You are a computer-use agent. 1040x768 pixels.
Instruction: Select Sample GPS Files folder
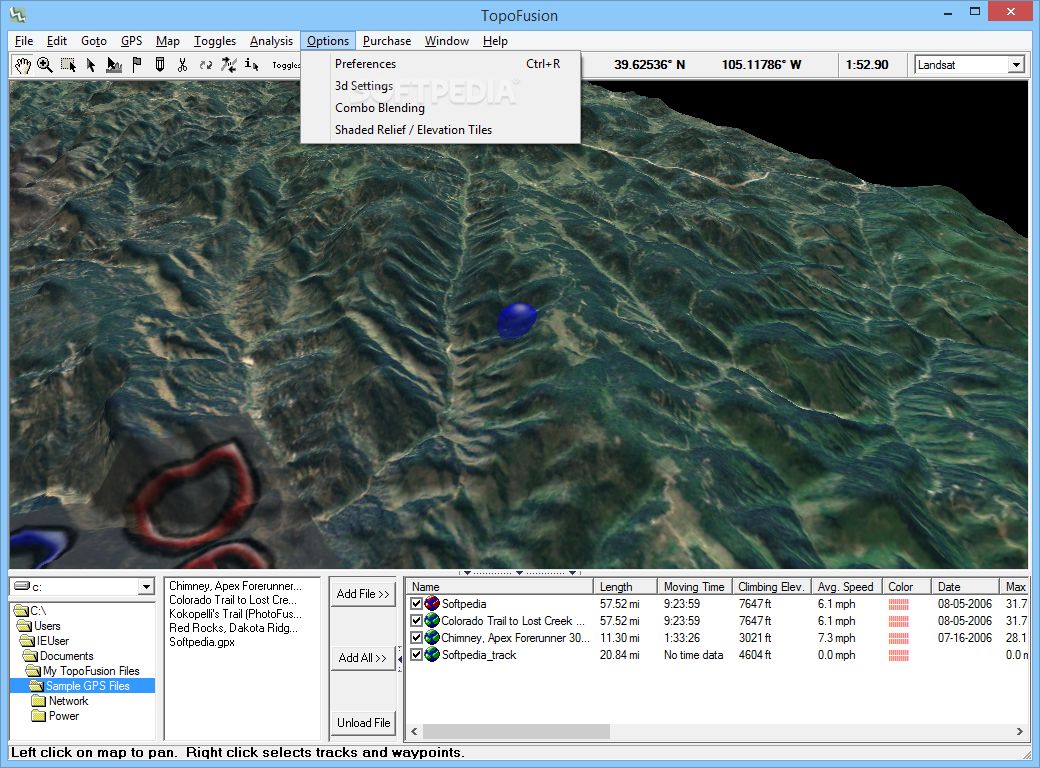[x=83, y=686]
